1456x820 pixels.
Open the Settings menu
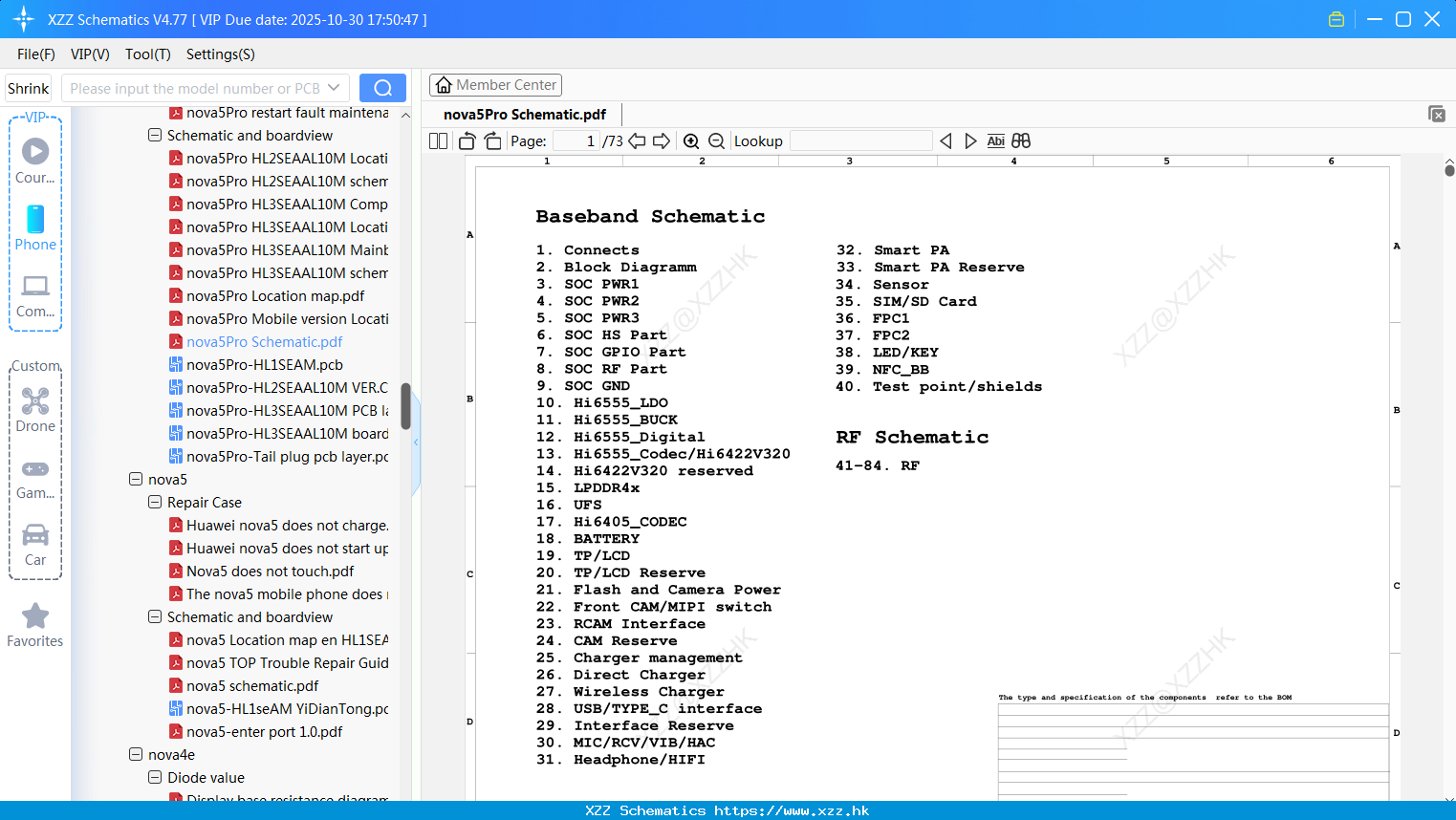[x=221, y=54]
